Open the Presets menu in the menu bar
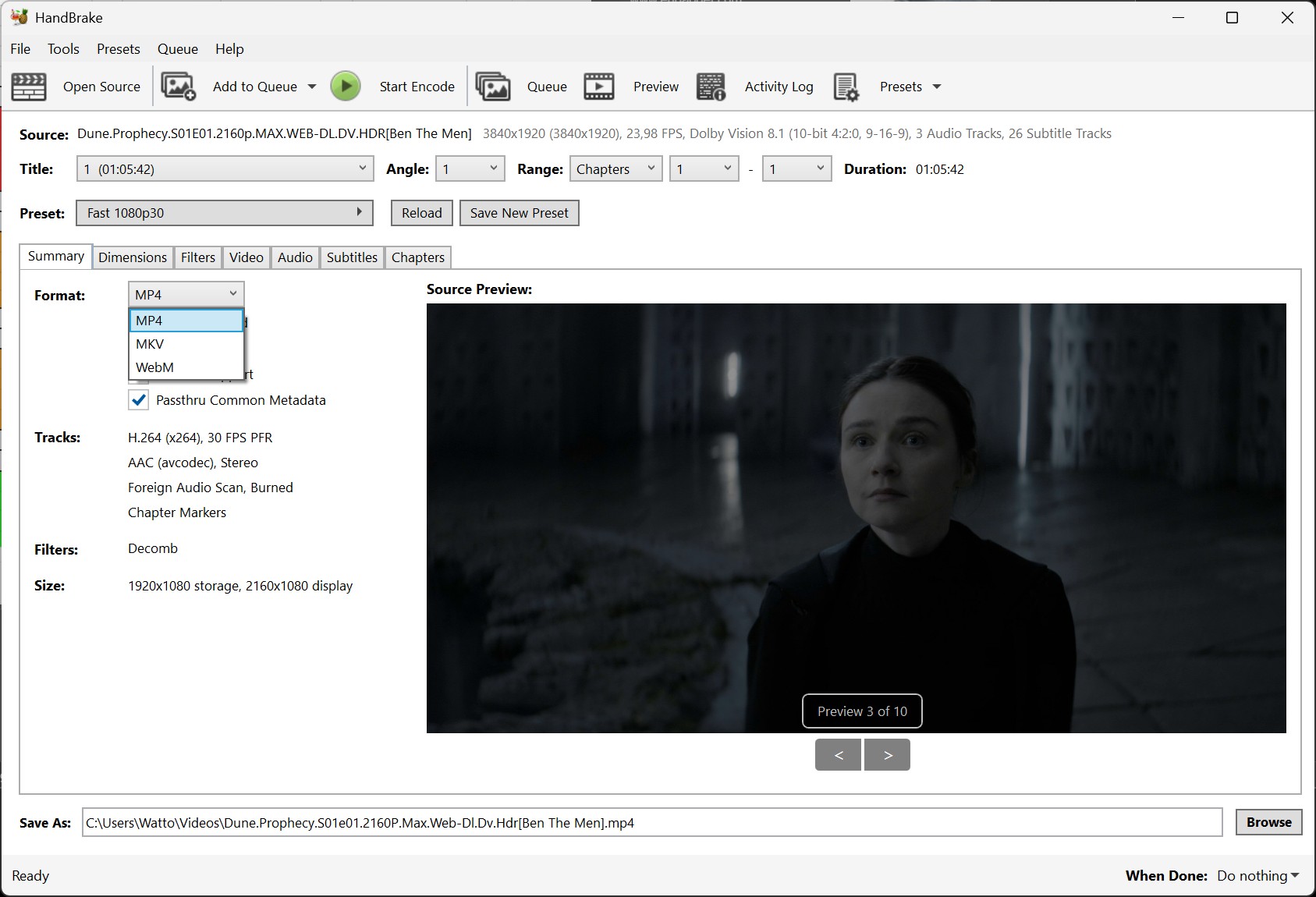The image size is (1316, 897). [119, 49]
